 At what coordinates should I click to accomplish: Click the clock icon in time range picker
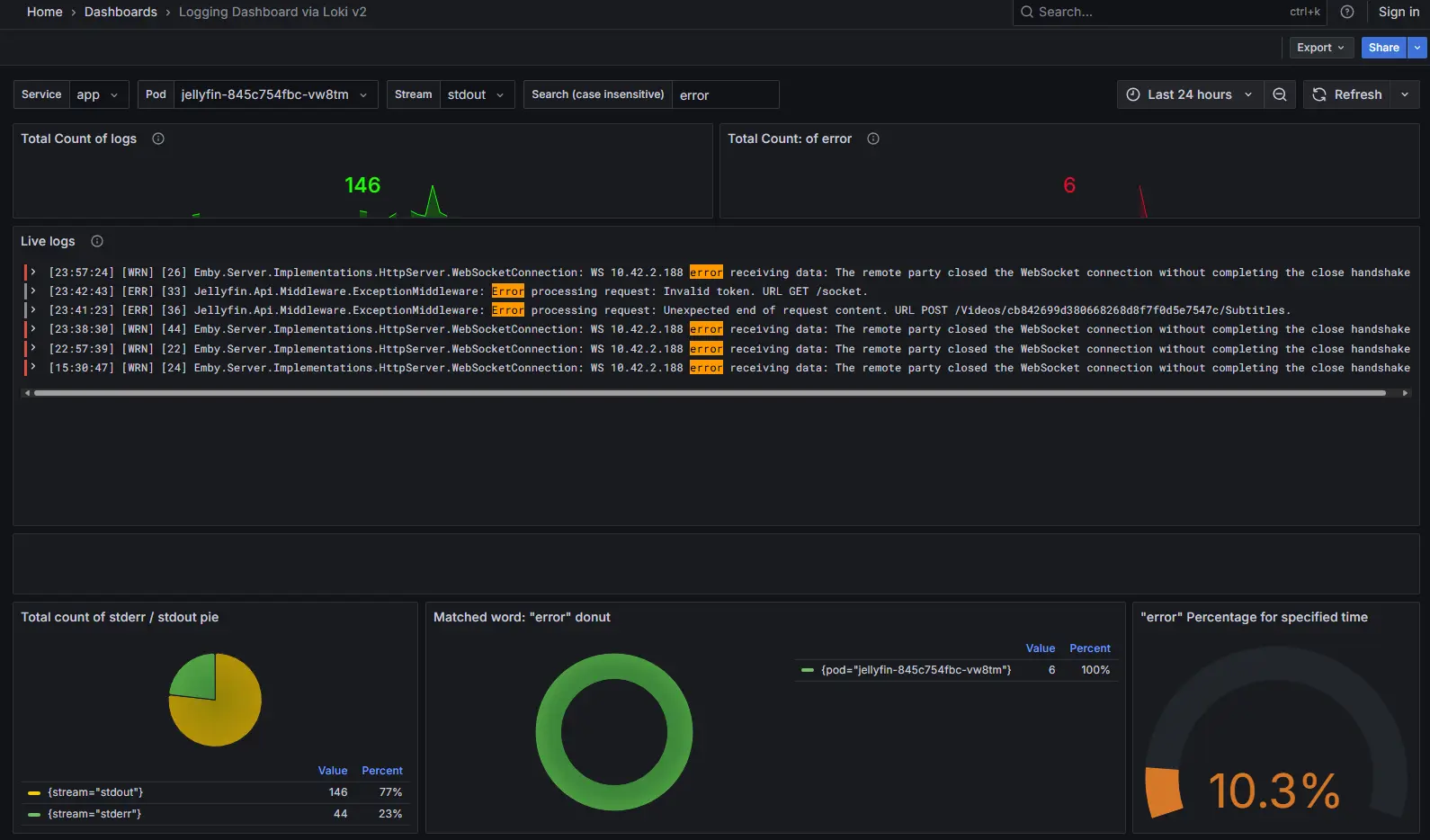(1133, 94)
